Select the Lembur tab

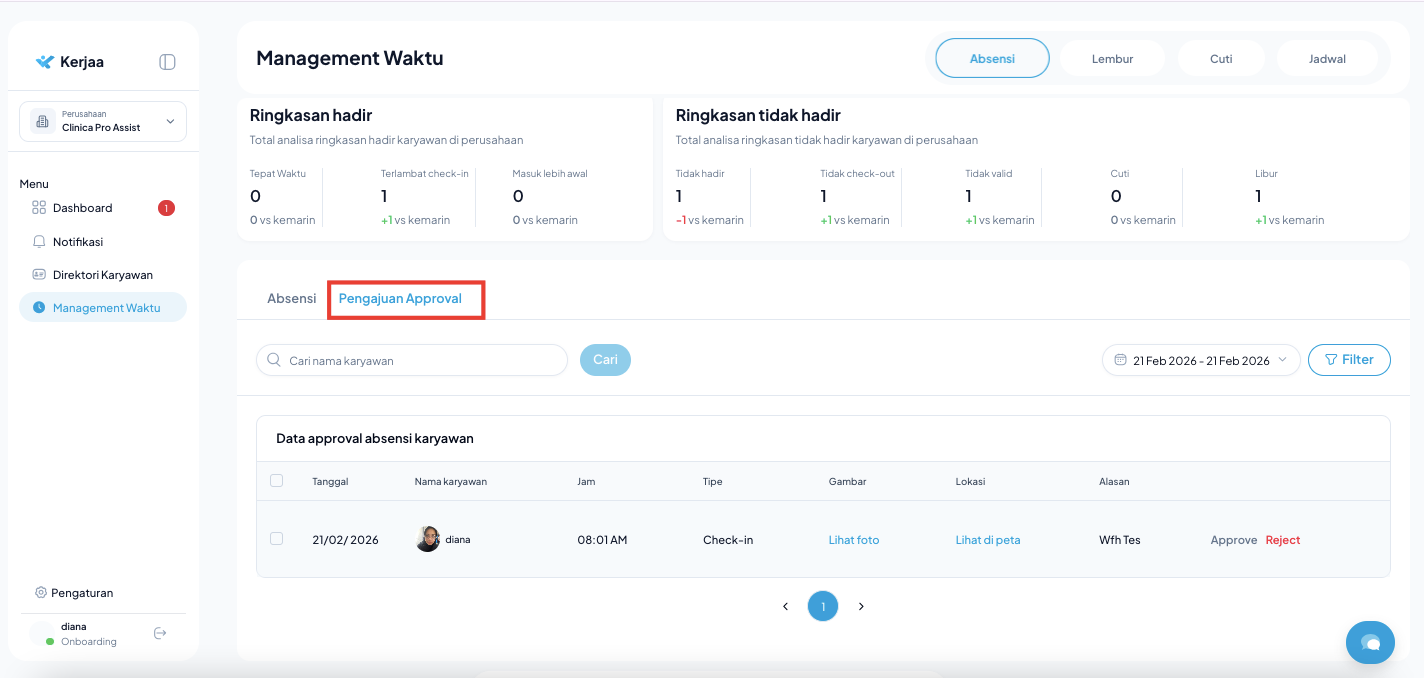point(1112,59)
